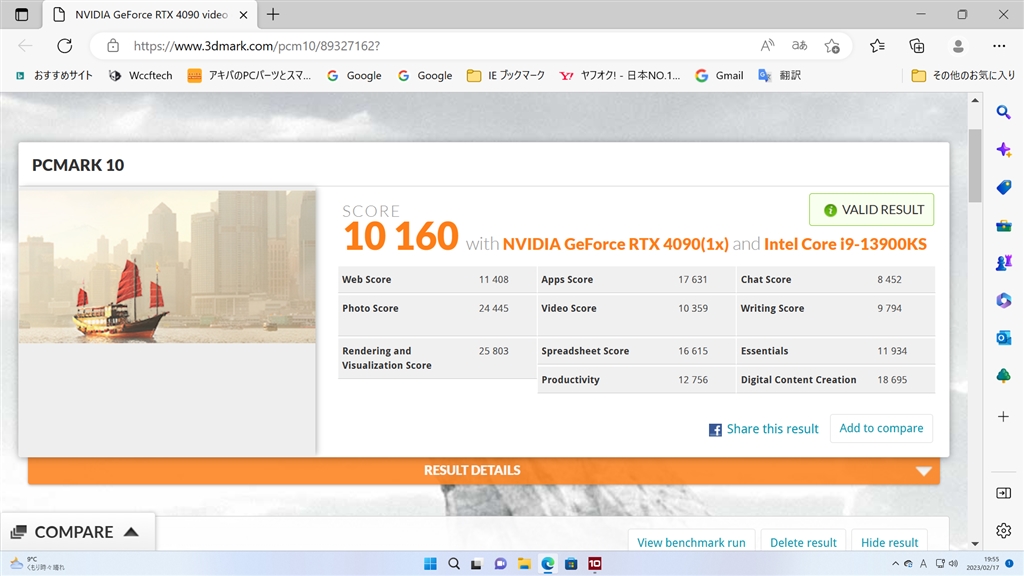Select the NVIDIA GeForce RTX 4090 video tab
This screenshot has height=576, width=1024.
pyautogui.click(x=150, y=14)
